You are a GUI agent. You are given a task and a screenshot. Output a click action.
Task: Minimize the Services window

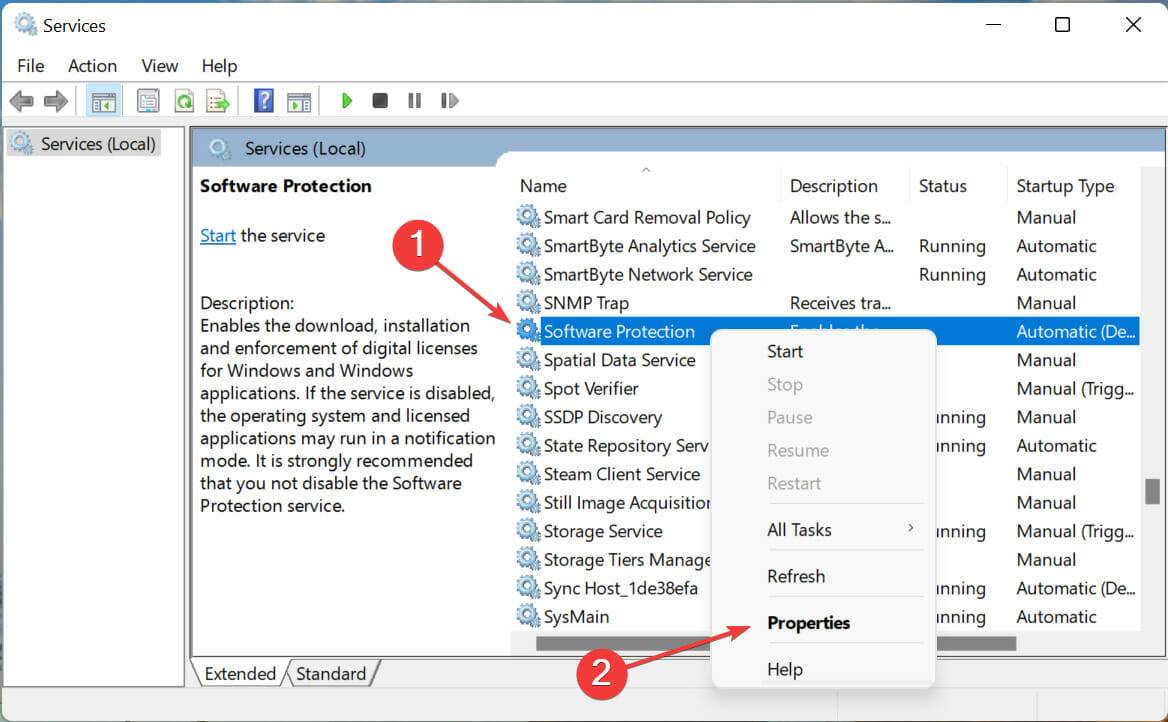pyautogui.click(x=993, y=25)
